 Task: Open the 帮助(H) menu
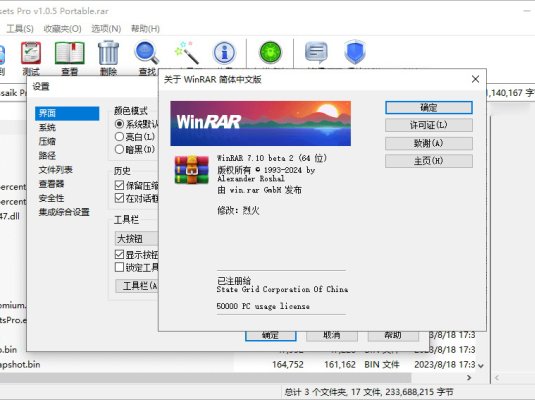[x=145, y=29]
